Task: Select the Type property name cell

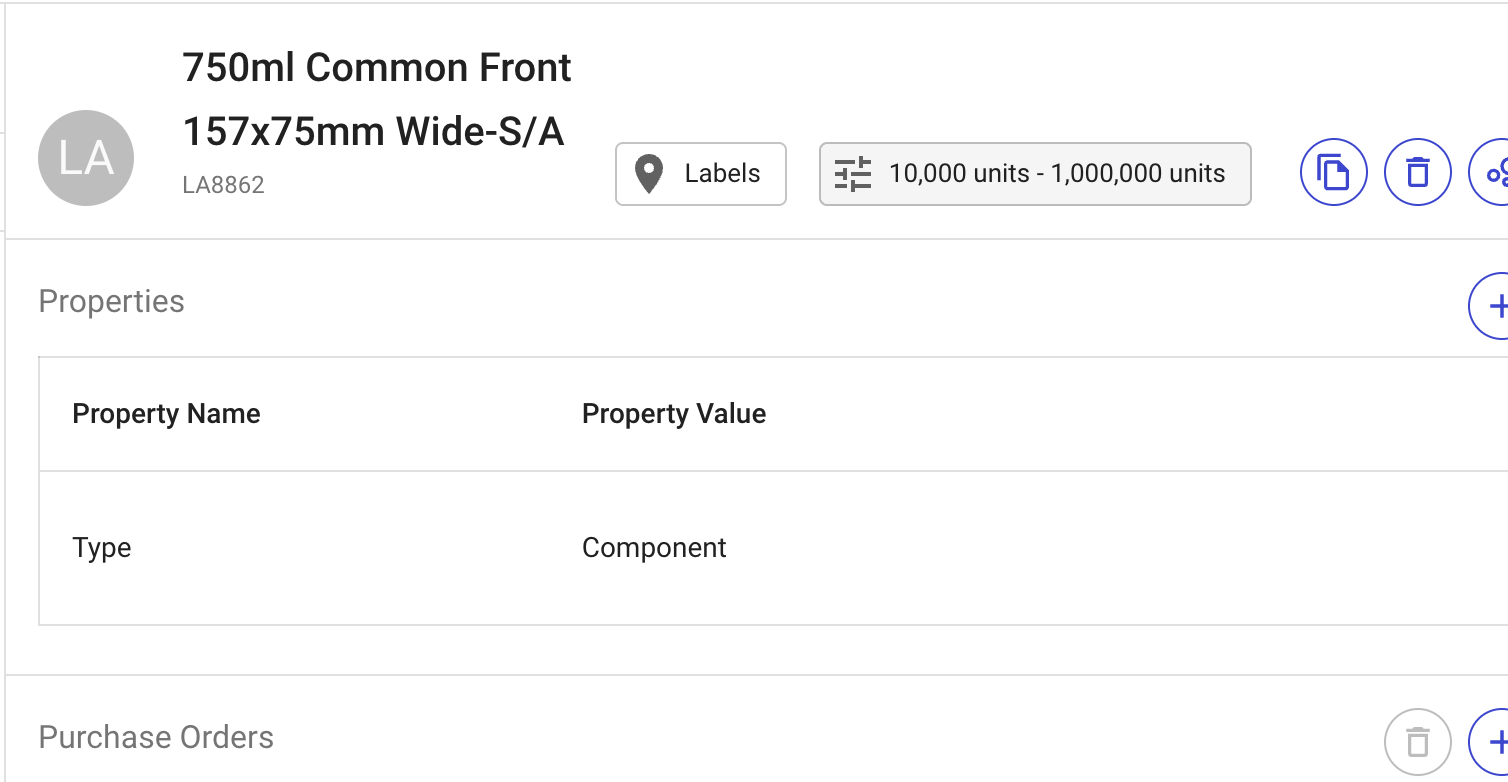Action: pyautogui.click(x=102, y=548)
